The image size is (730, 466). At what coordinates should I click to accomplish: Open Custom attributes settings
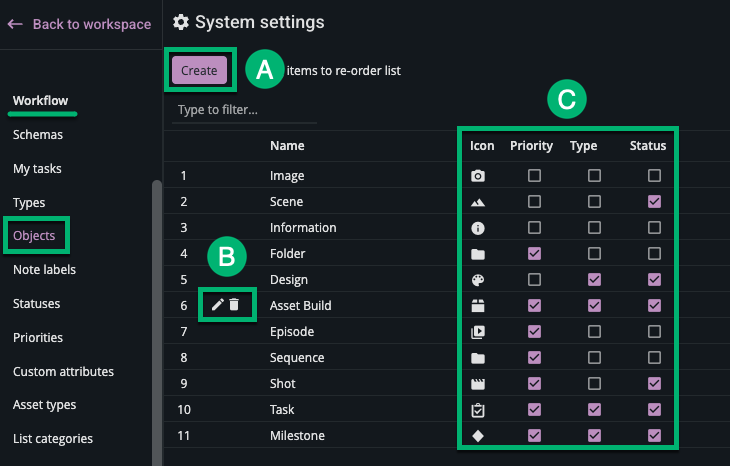(x=63, y=371)
